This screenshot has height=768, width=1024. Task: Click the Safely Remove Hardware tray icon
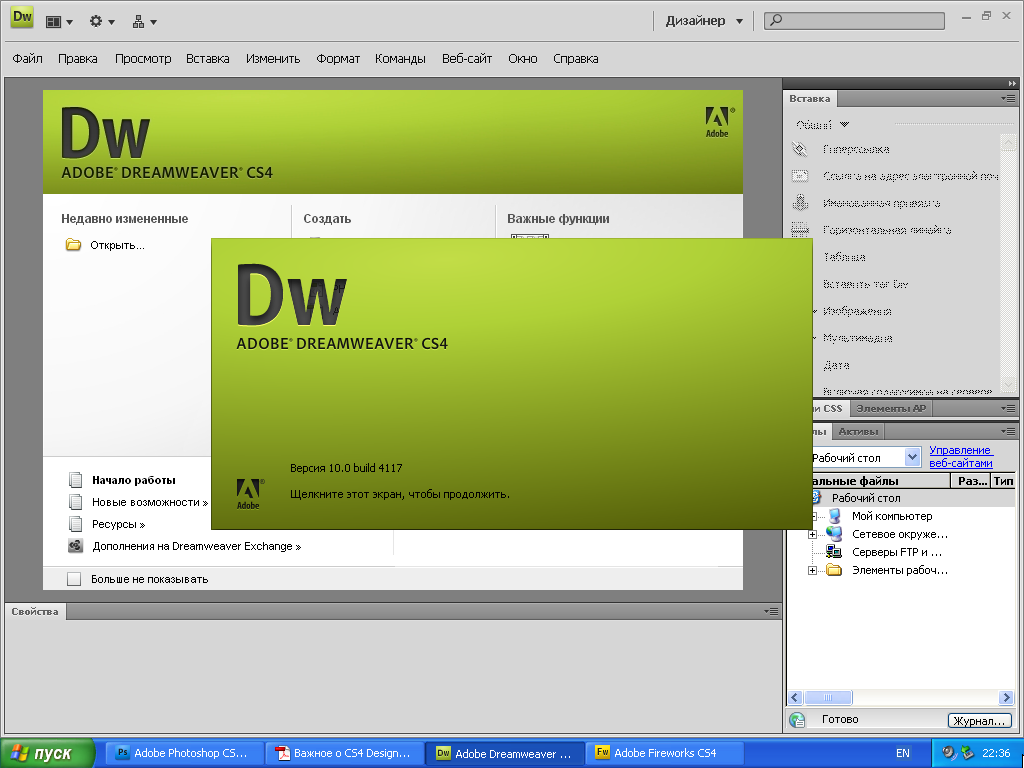click(967, 753)
